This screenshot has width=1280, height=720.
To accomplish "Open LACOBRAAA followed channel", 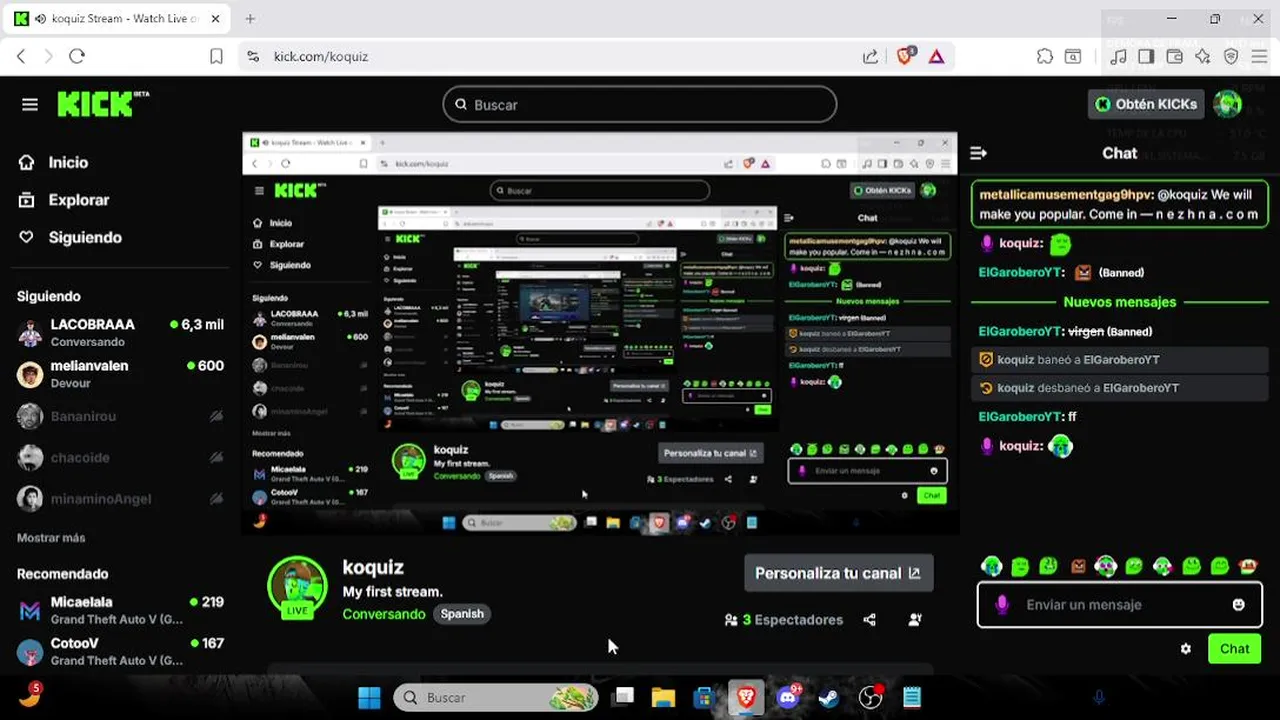I will (x=120, y=332).
